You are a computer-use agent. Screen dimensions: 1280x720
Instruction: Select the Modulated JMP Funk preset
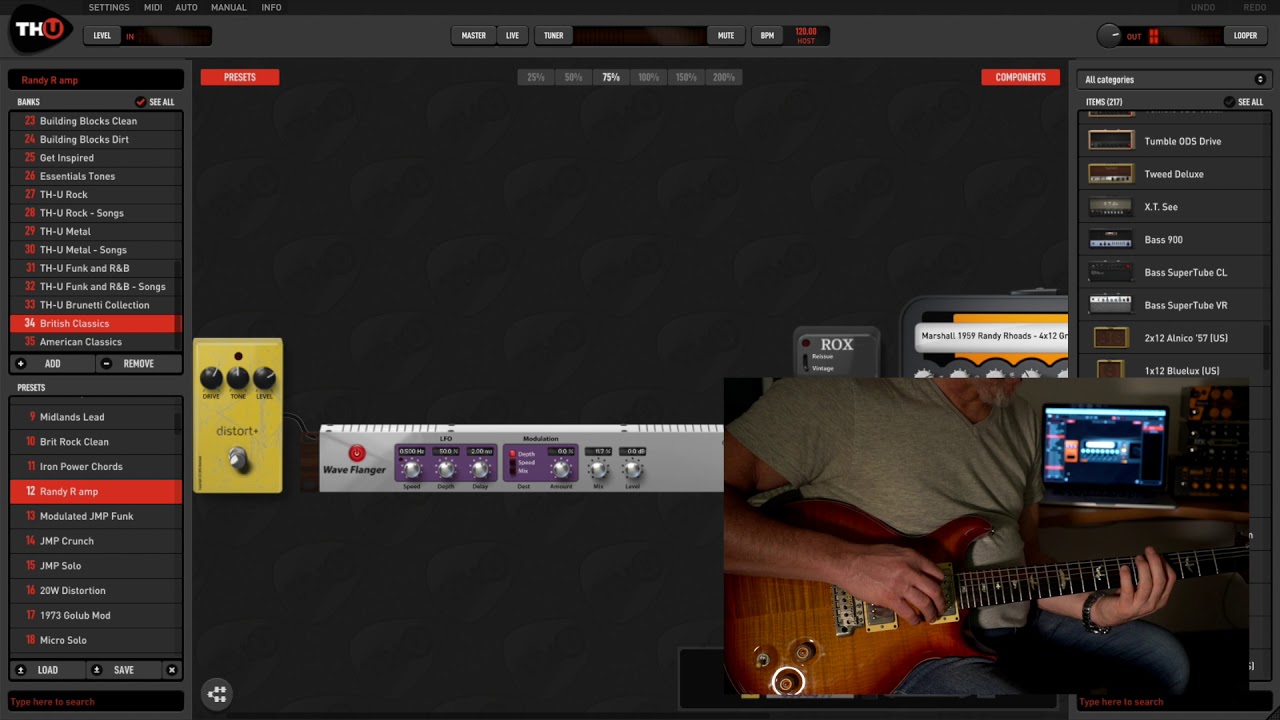pyautogui.click(x=96, y=516)
